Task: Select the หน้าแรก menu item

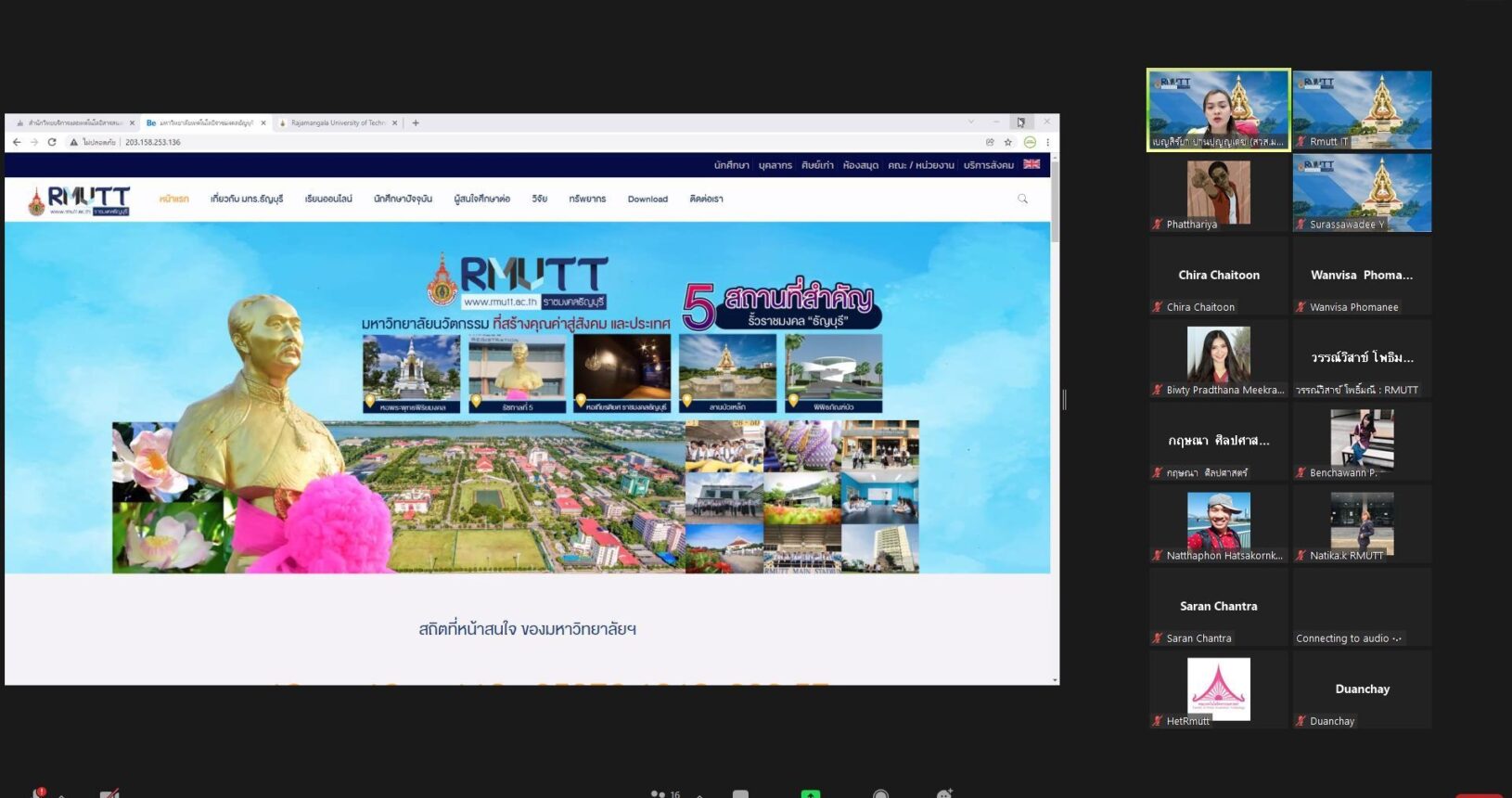Action: [x=173, y=199]
